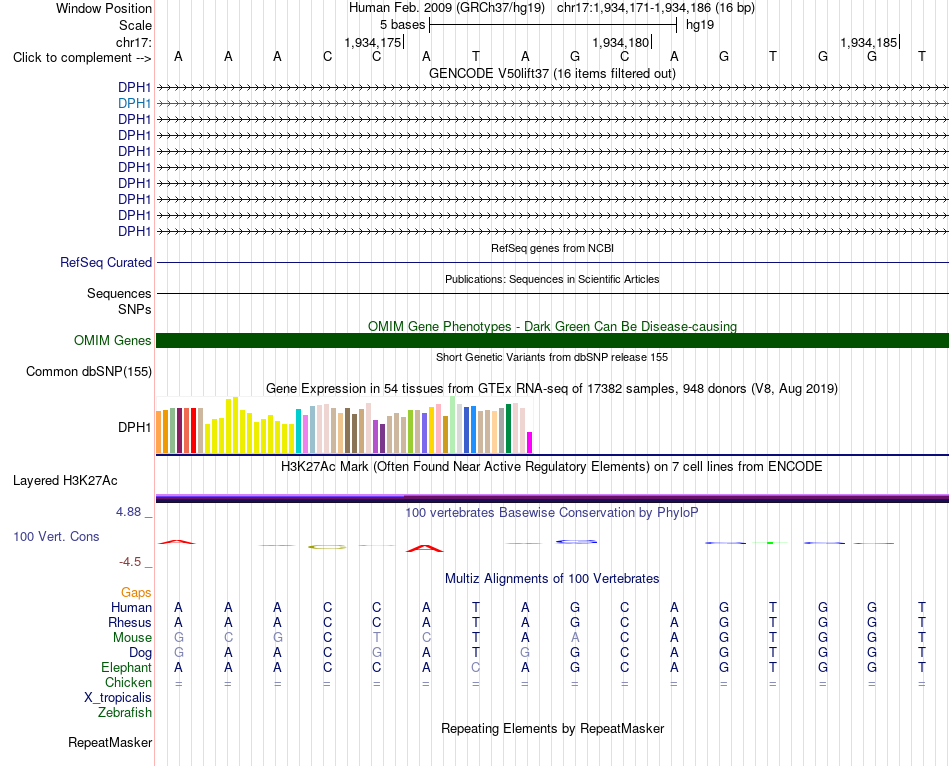Click the 100 Vert. Cons label
The width and height of the screenshot is (950, 766).
[x=56, y=536]
